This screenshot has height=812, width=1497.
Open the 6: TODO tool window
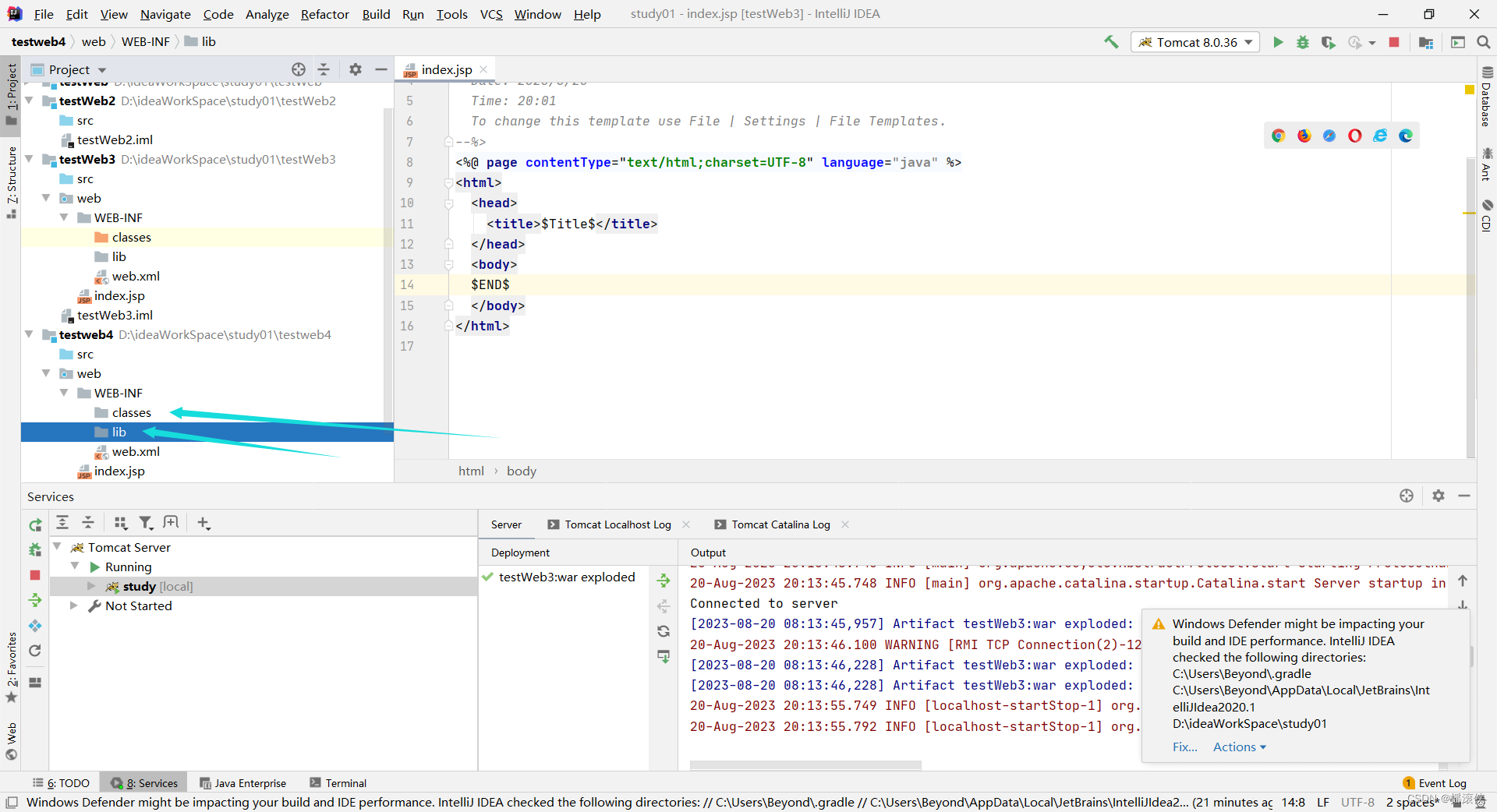click(x=62, y=783)
